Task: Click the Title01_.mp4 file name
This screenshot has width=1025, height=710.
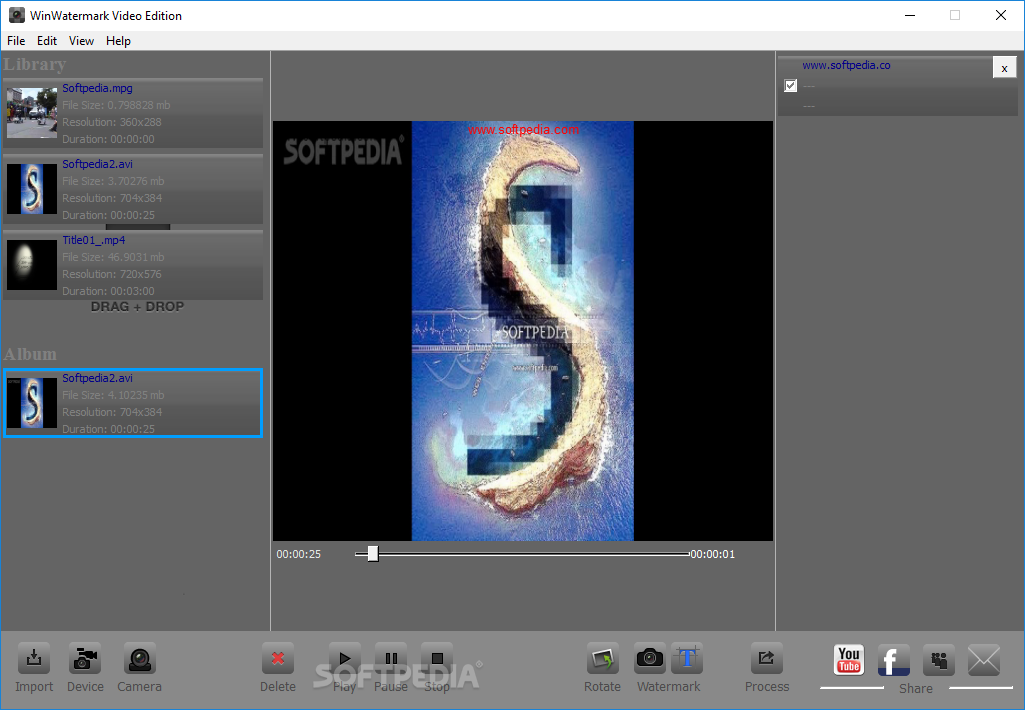Action: point(93,240)
